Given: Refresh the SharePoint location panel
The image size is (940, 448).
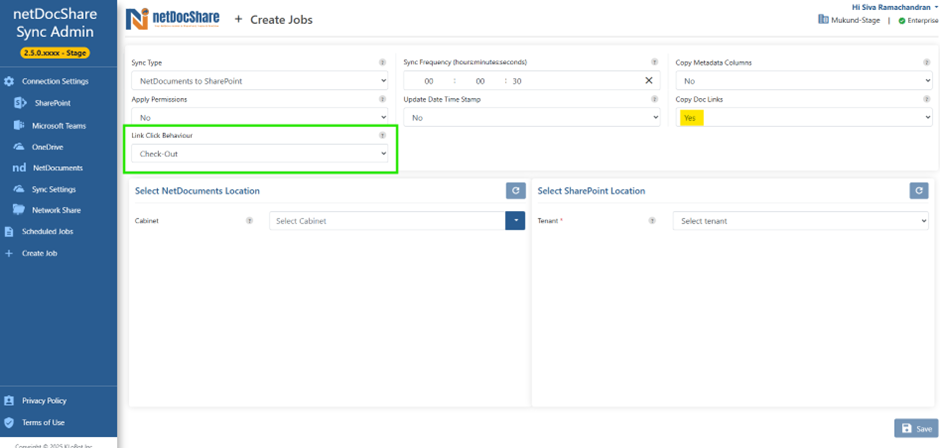Looking at the screenshot, I should pyautogui.click(x=919, y=191).
